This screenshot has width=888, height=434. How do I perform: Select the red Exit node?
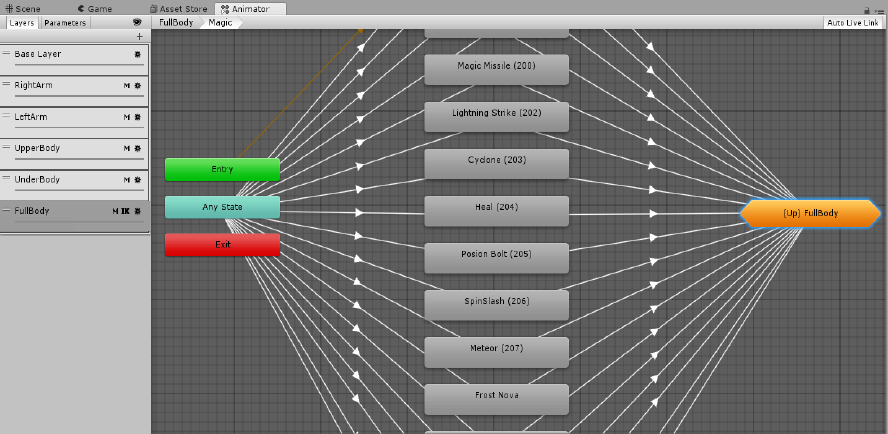click(223, 245)
